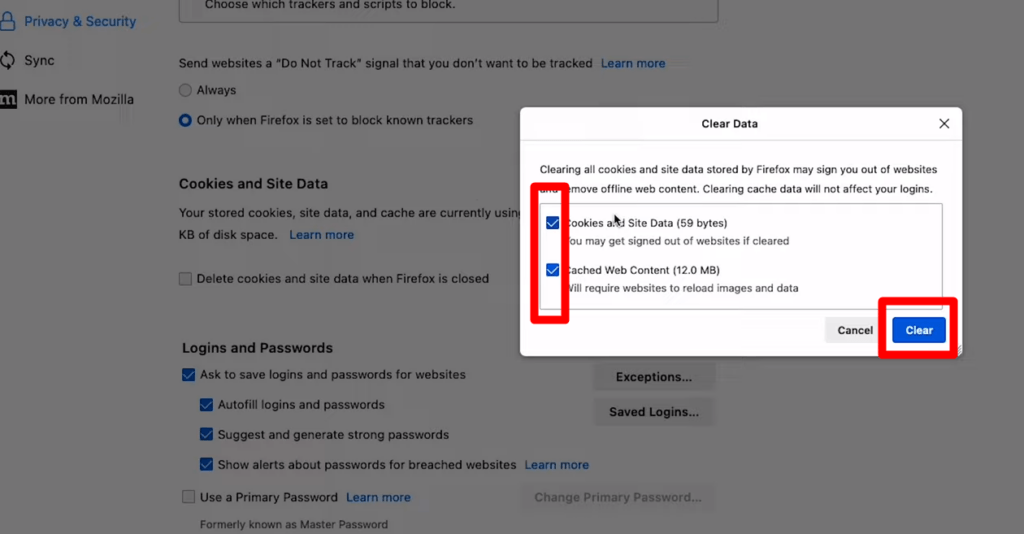
Task: Click the Mozilla logo icon in sidebar
Action: [x=8, y=99]
